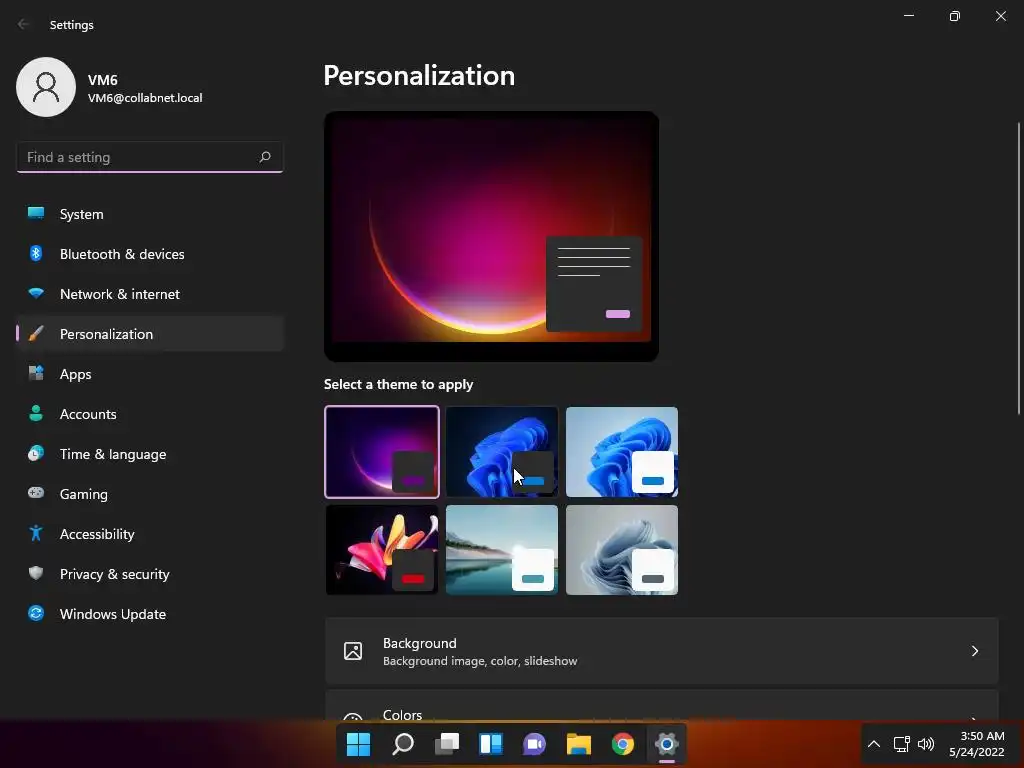Click the back arrow next to Settings
The height and width of the screenshot is (768, 1024).
pyautogui.click(x=24, y=24)
